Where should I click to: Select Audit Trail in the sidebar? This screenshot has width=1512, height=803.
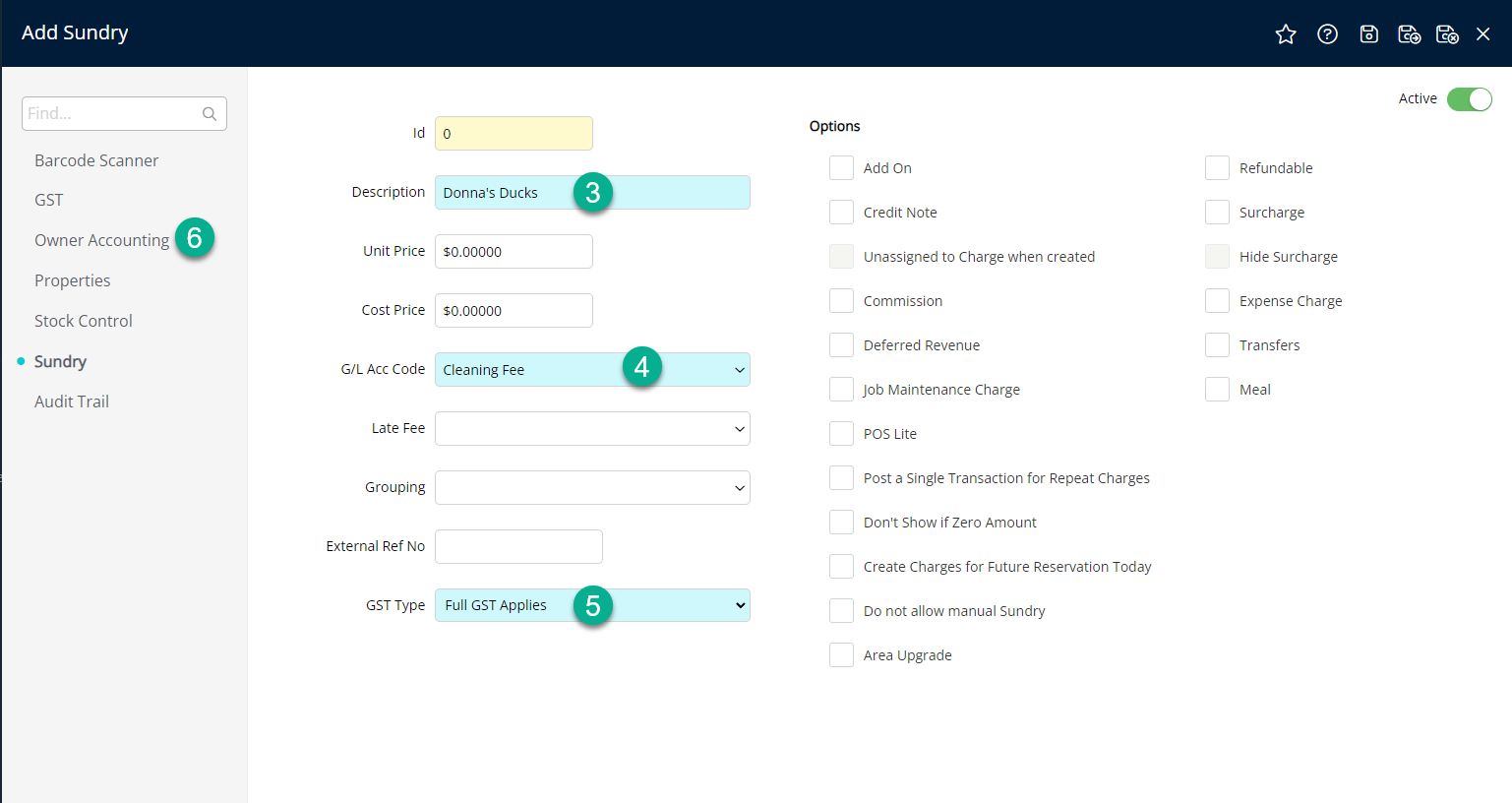pyautogui.click(x=72, y=401)
